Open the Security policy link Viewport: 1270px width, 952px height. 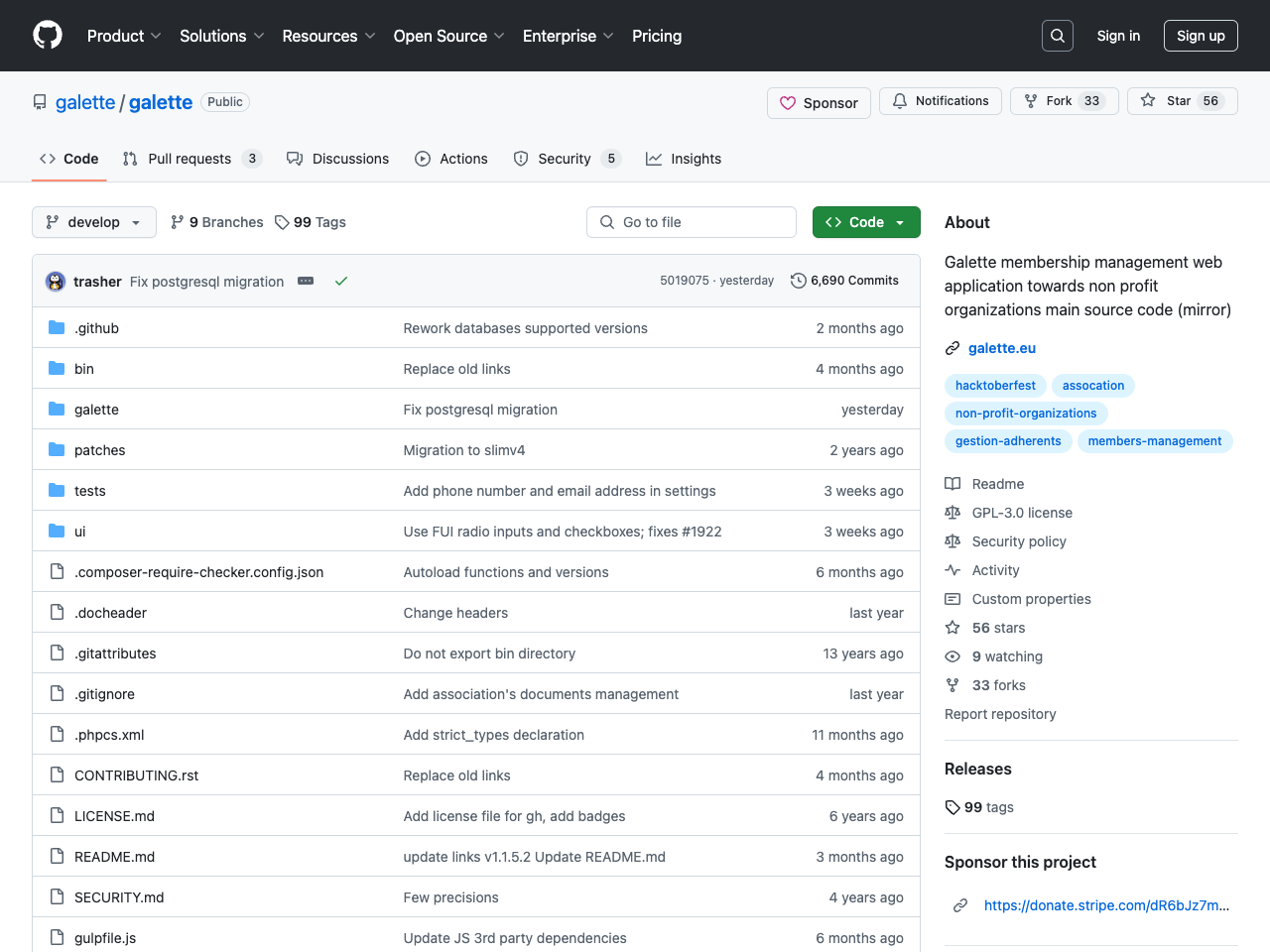pyautogui.click(x=1019, y=541)
